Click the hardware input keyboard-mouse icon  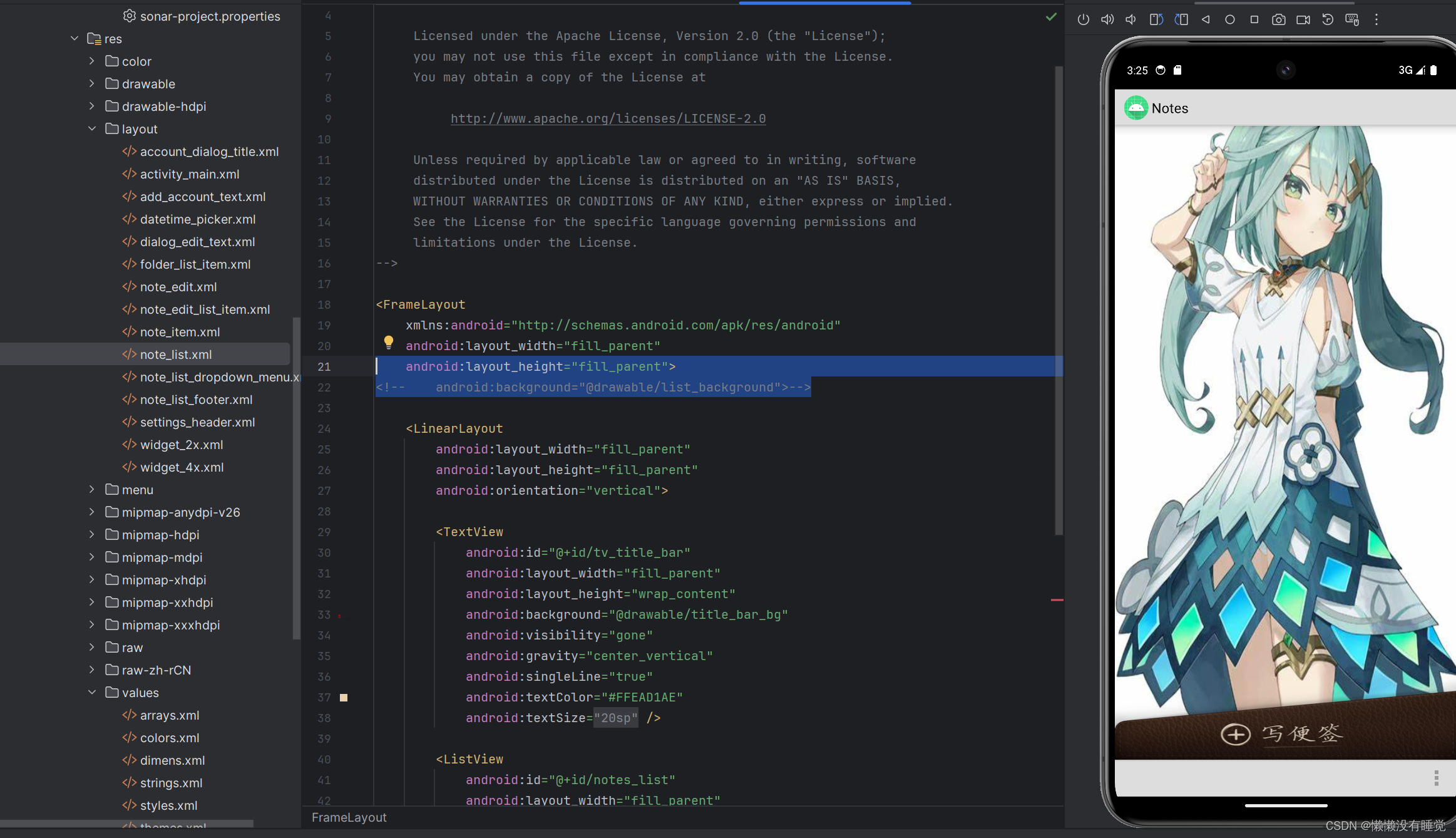(1351, 19)
